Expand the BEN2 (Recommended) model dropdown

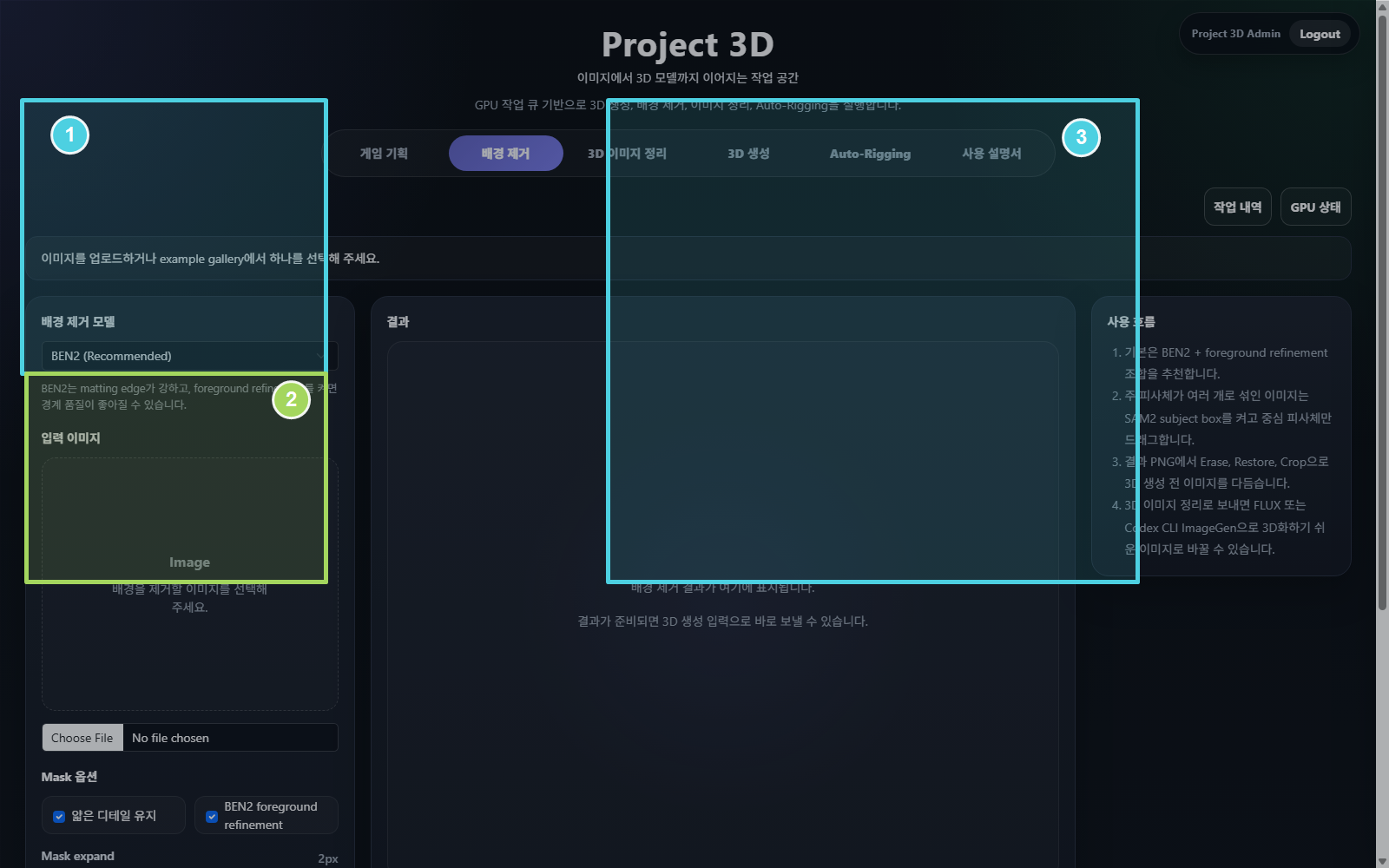(190, 356)
